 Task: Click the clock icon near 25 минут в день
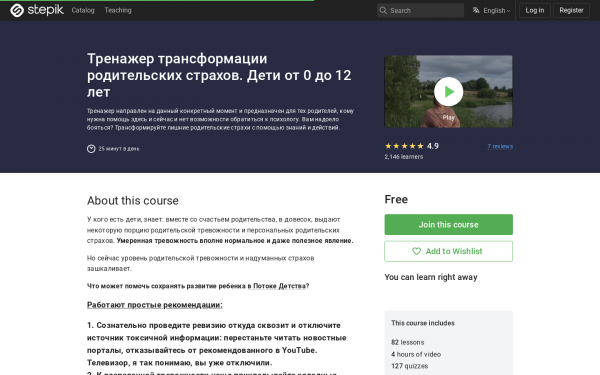pos(91,148)
